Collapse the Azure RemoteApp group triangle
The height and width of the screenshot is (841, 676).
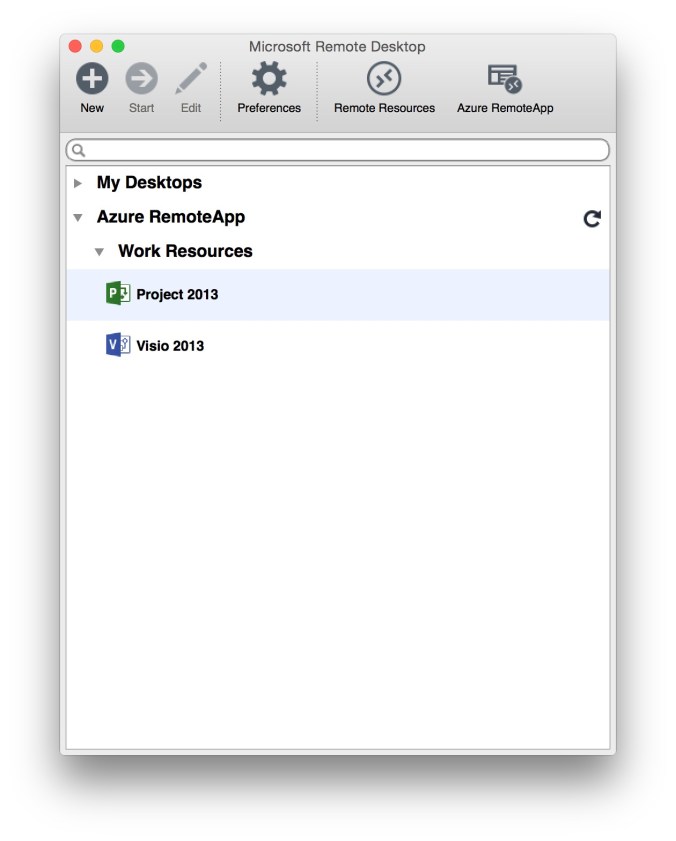(x=78, y=218)
